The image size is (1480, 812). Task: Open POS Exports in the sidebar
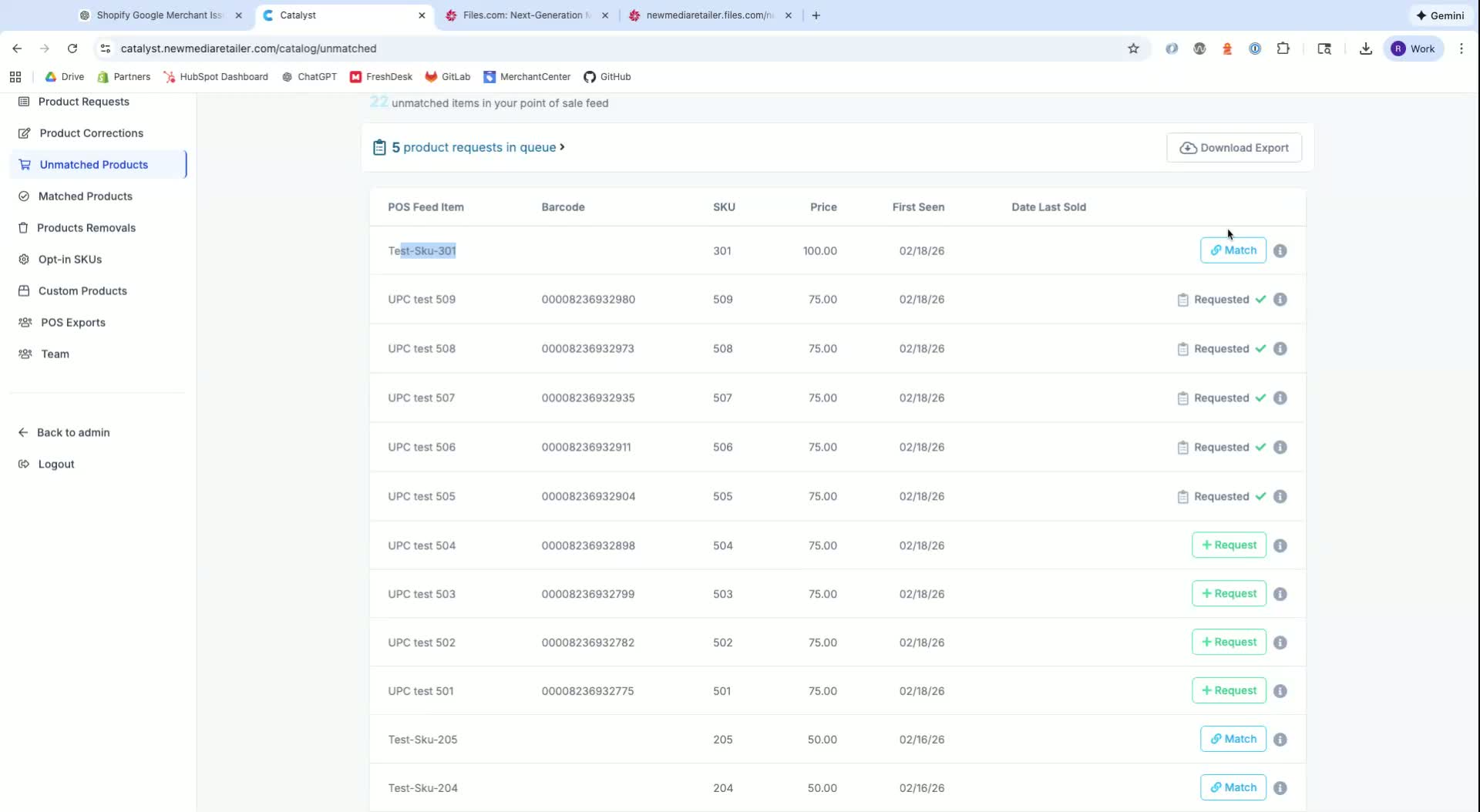[x=72, y=323]
